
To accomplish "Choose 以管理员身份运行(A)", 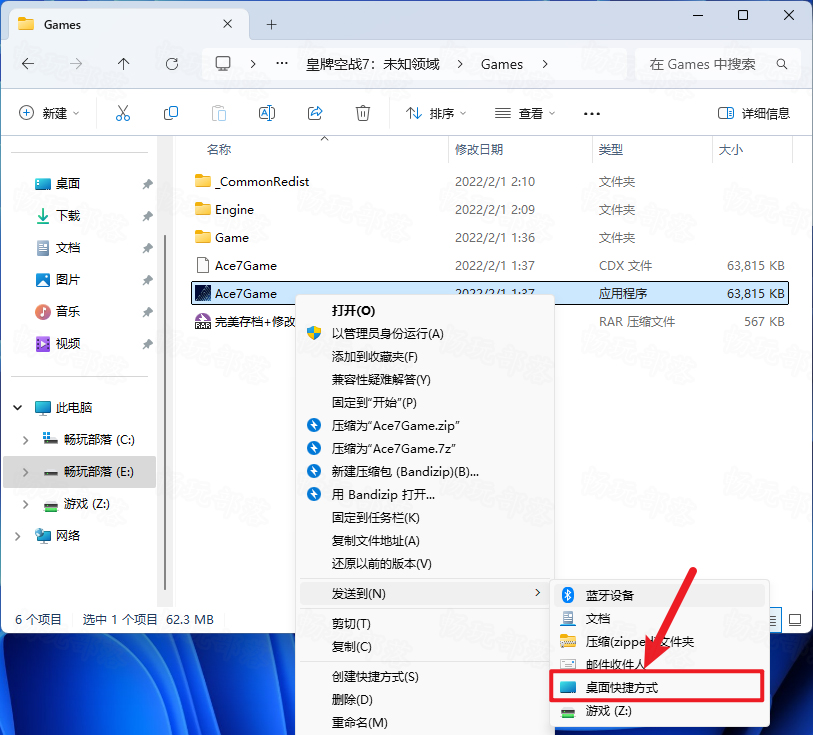I will click(425, 333).
